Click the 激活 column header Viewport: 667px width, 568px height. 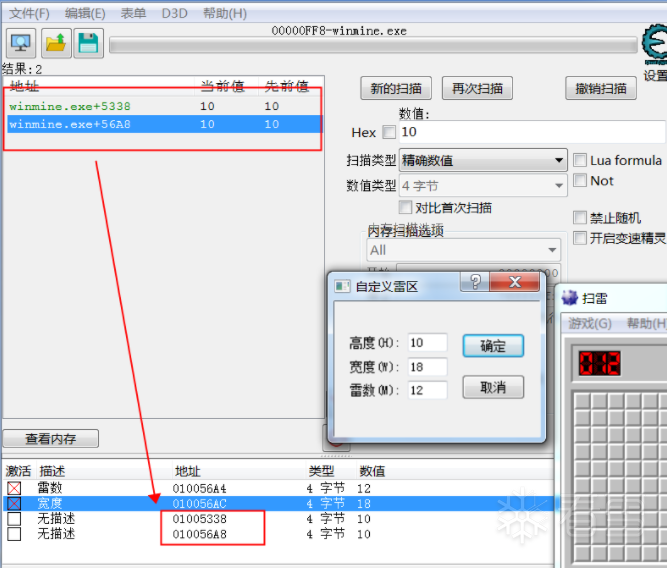[18, 471]
